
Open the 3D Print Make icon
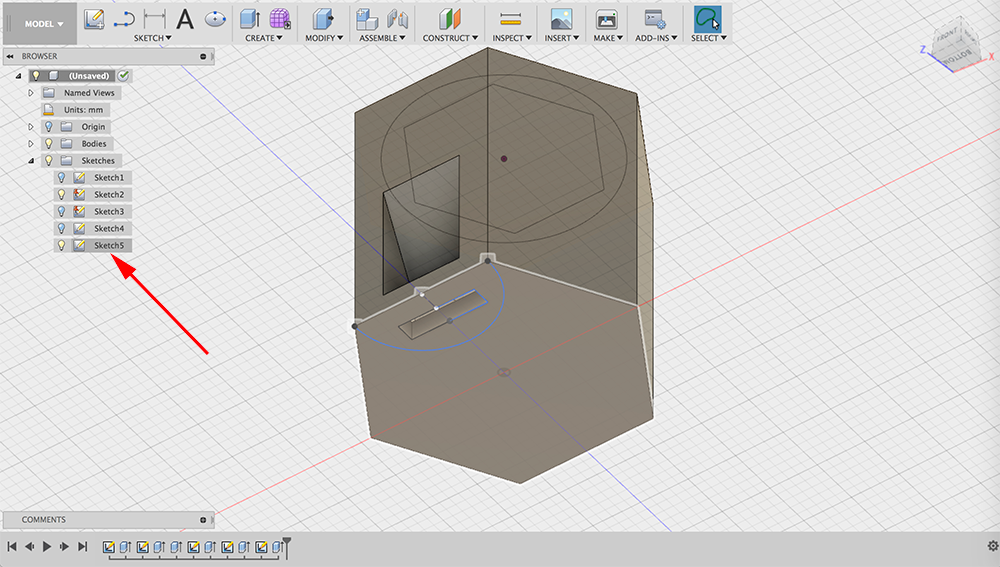click(x=607, y=19)
